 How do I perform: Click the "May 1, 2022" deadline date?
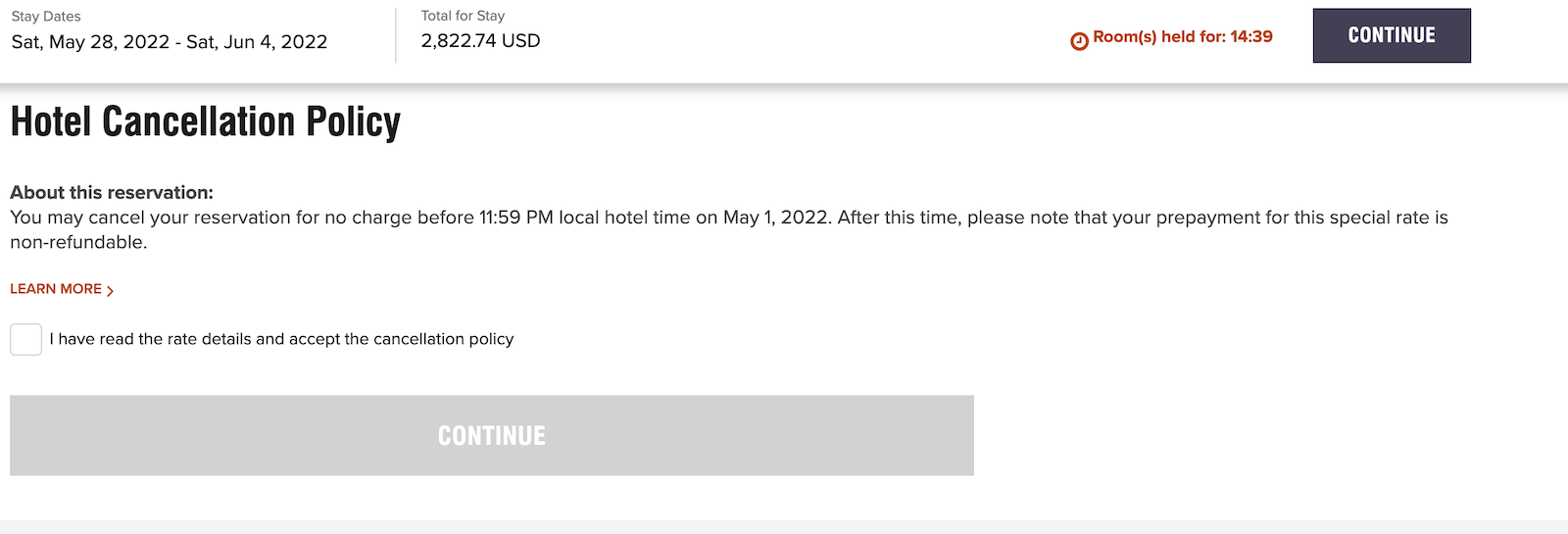pyautogui.click(x=776, y=218)
